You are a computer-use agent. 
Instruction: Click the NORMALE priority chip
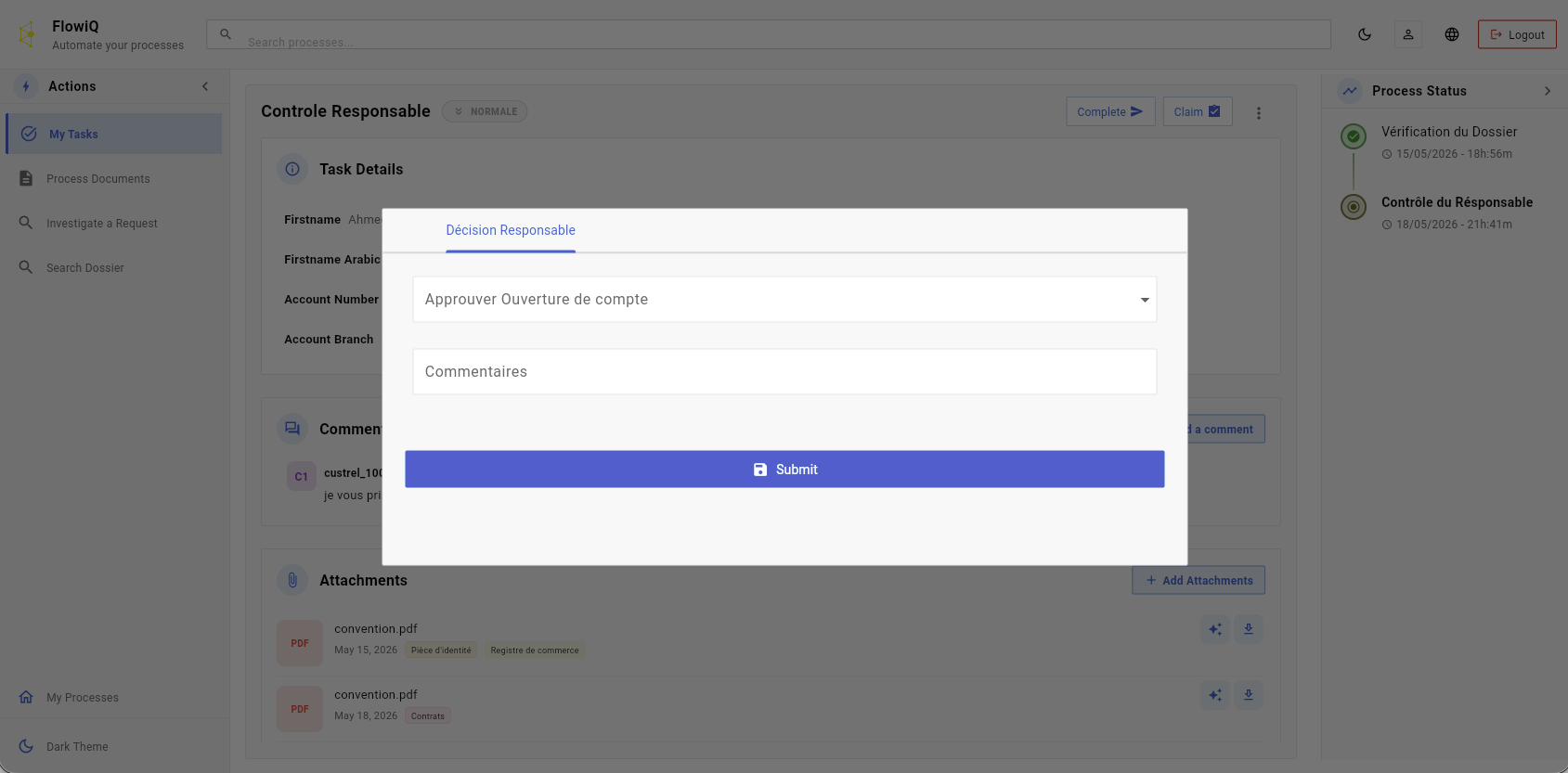(485, 111)
